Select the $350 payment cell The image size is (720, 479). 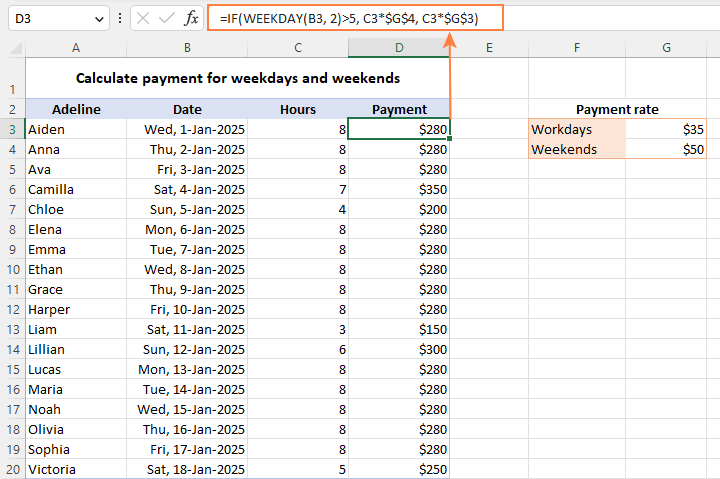(x=399, y=189)
